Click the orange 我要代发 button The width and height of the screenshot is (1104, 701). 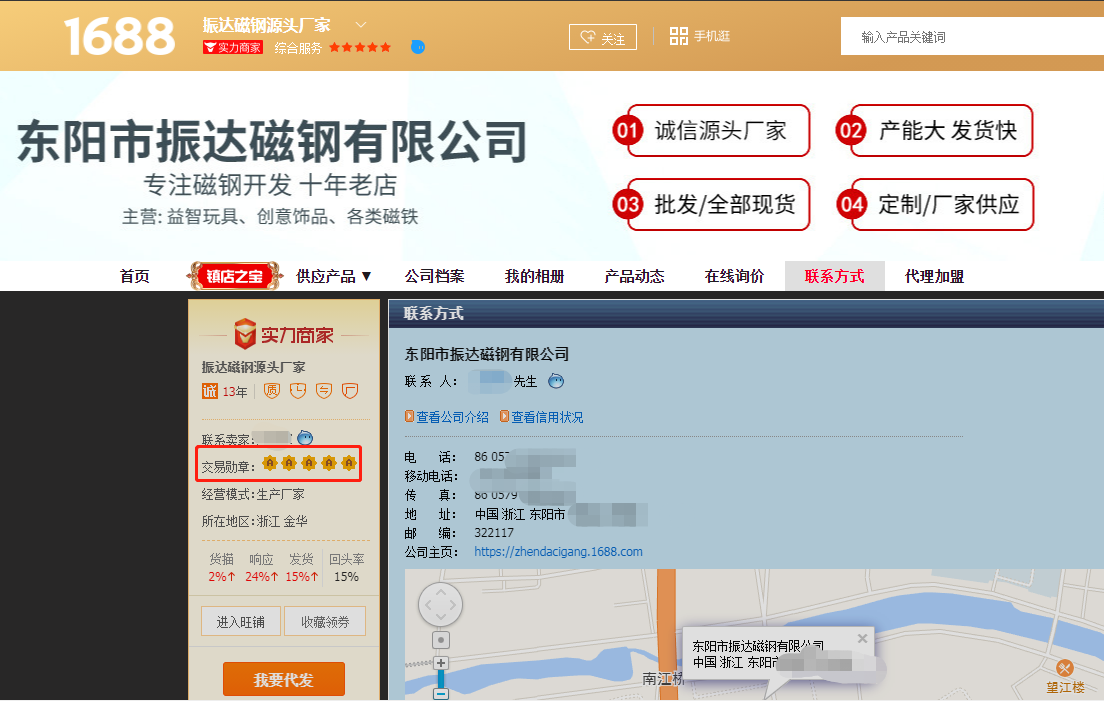(284, 679)
